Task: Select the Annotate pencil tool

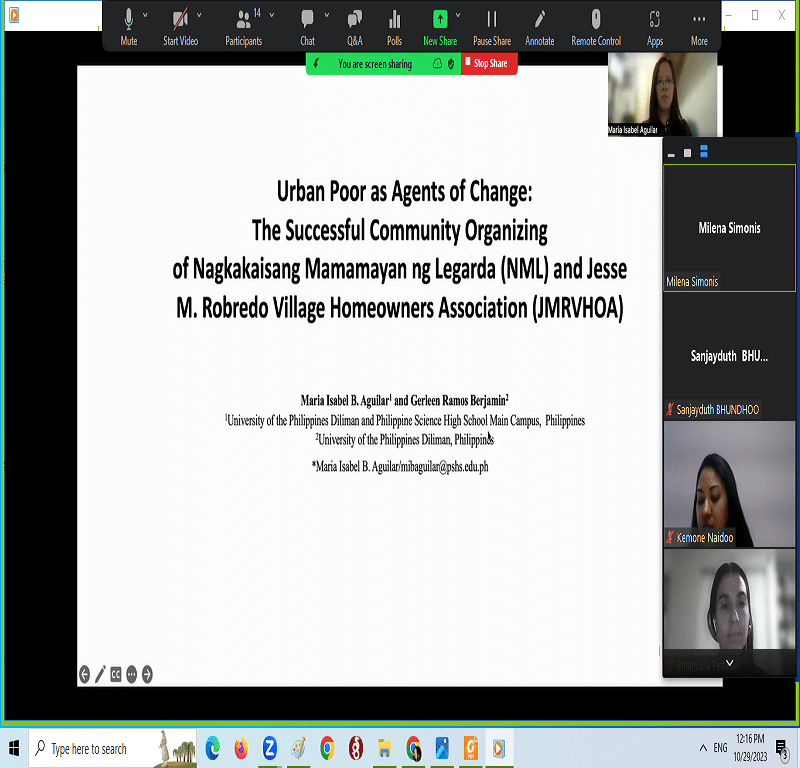Action: [x=539, y=20]
